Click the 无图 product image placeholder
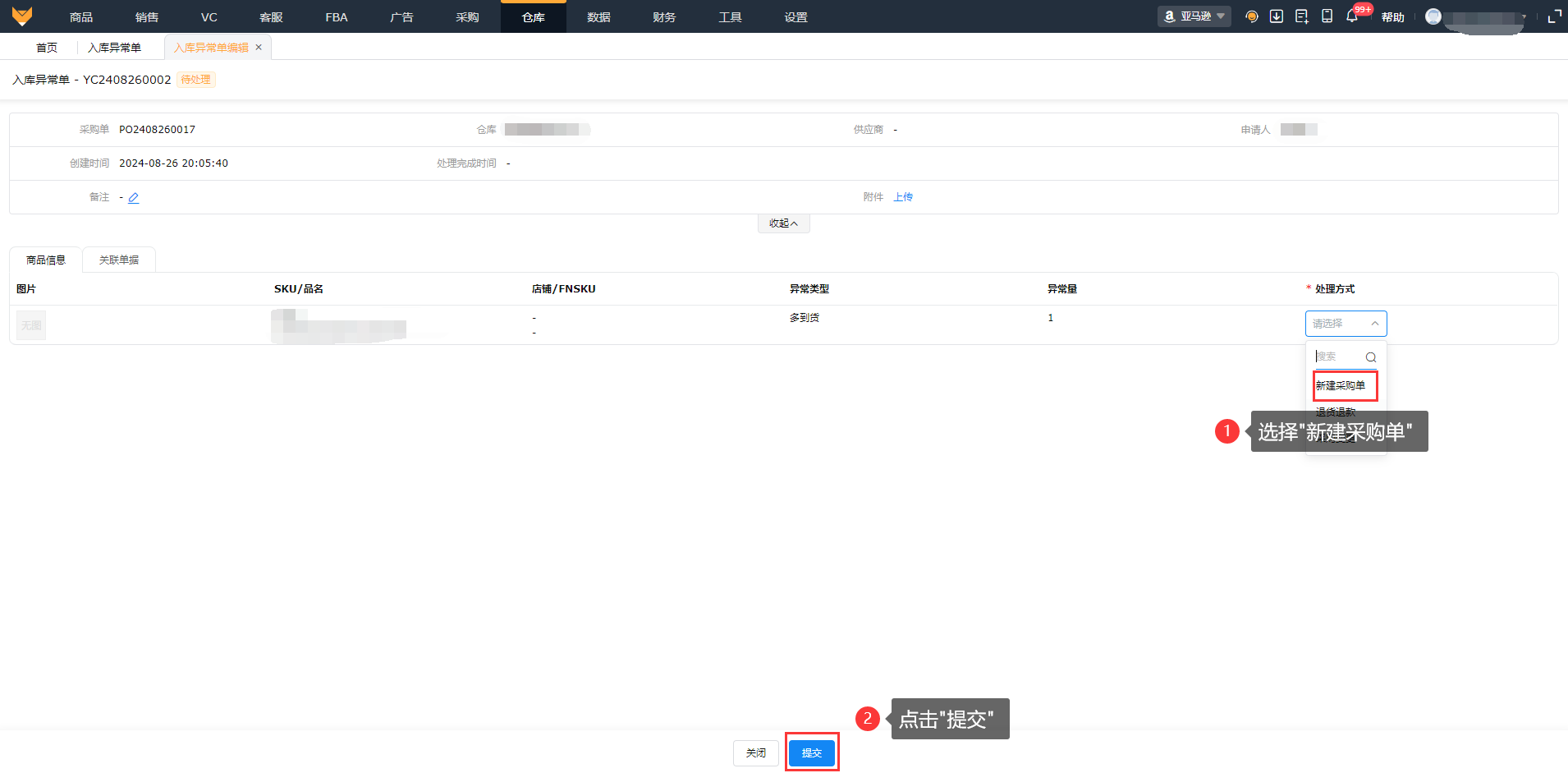 (x=31, y=325)
